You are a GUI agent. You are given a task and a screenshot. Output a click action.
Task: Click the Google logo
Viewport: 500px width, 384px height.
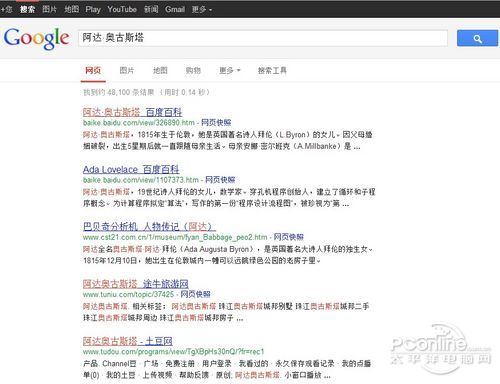pos(37,38)
